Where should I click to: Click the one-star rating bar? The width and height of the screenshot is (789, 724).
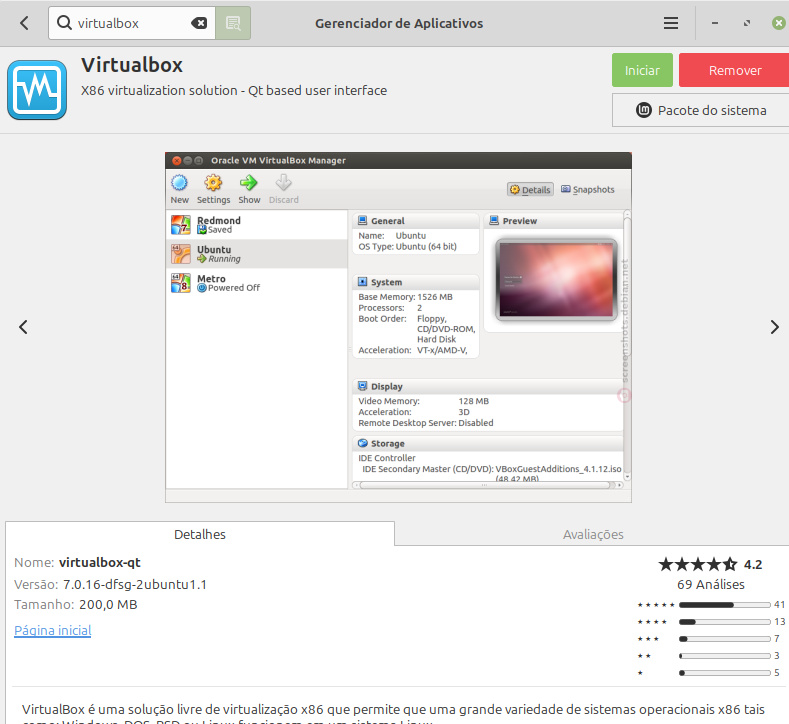[725, 673]
